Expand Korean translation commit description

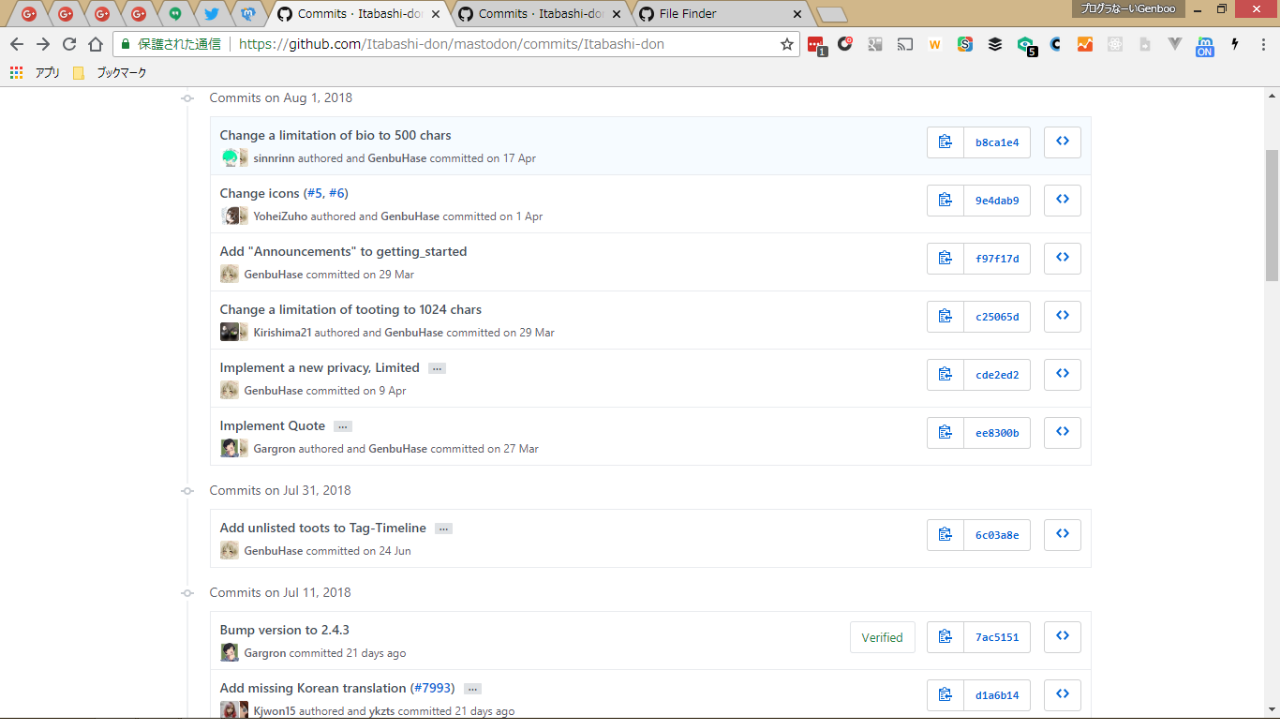473,689
